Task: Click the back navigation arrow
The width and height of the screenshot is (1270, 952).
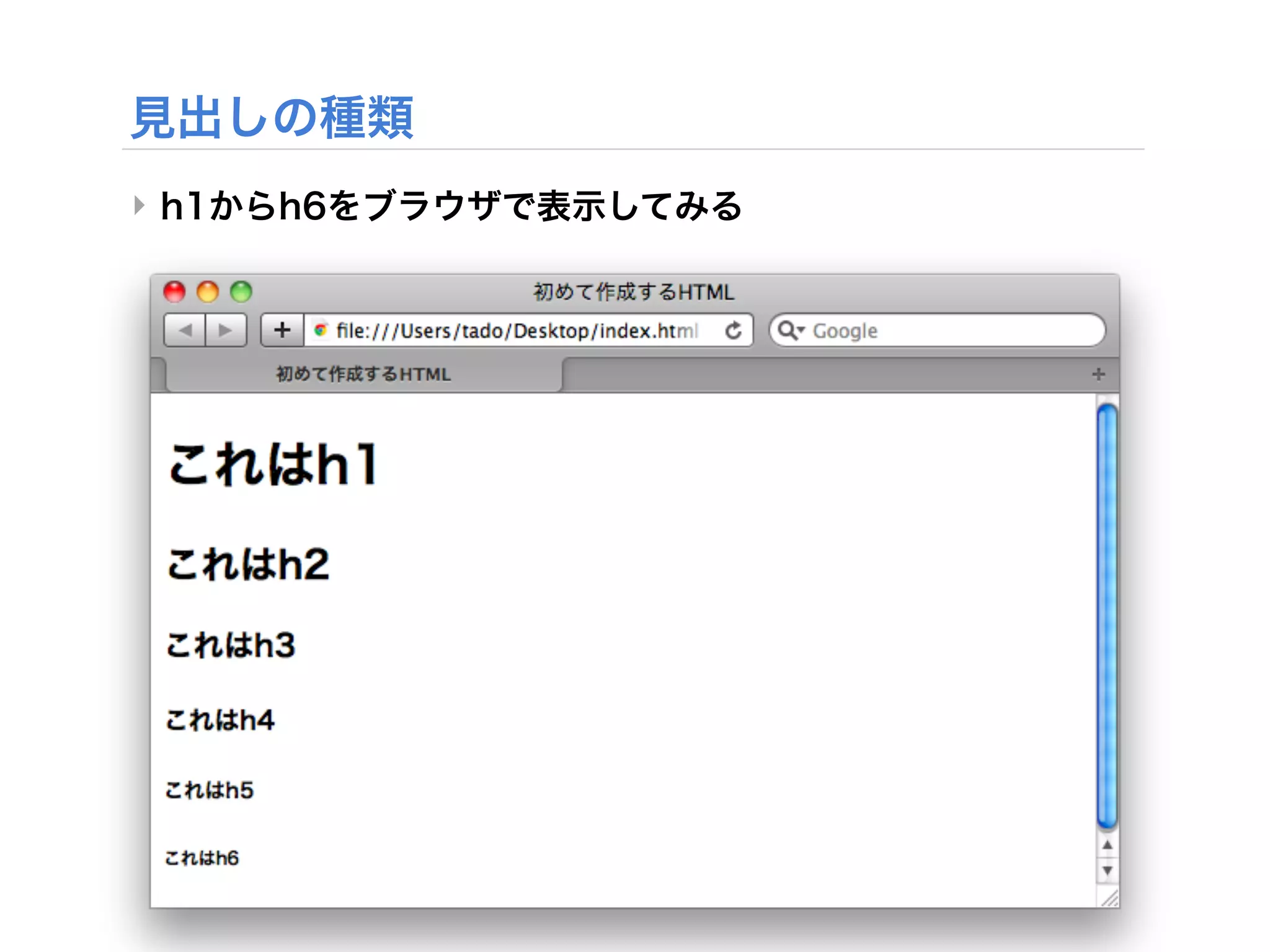Action: 185,330
